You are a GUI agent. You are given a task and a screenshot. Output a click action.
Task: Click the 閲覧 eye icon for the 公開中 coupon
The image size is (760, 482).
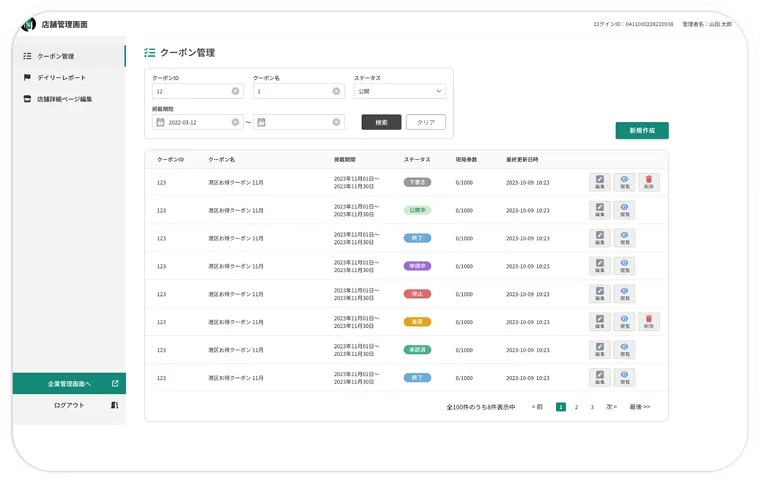click(624, 209)
